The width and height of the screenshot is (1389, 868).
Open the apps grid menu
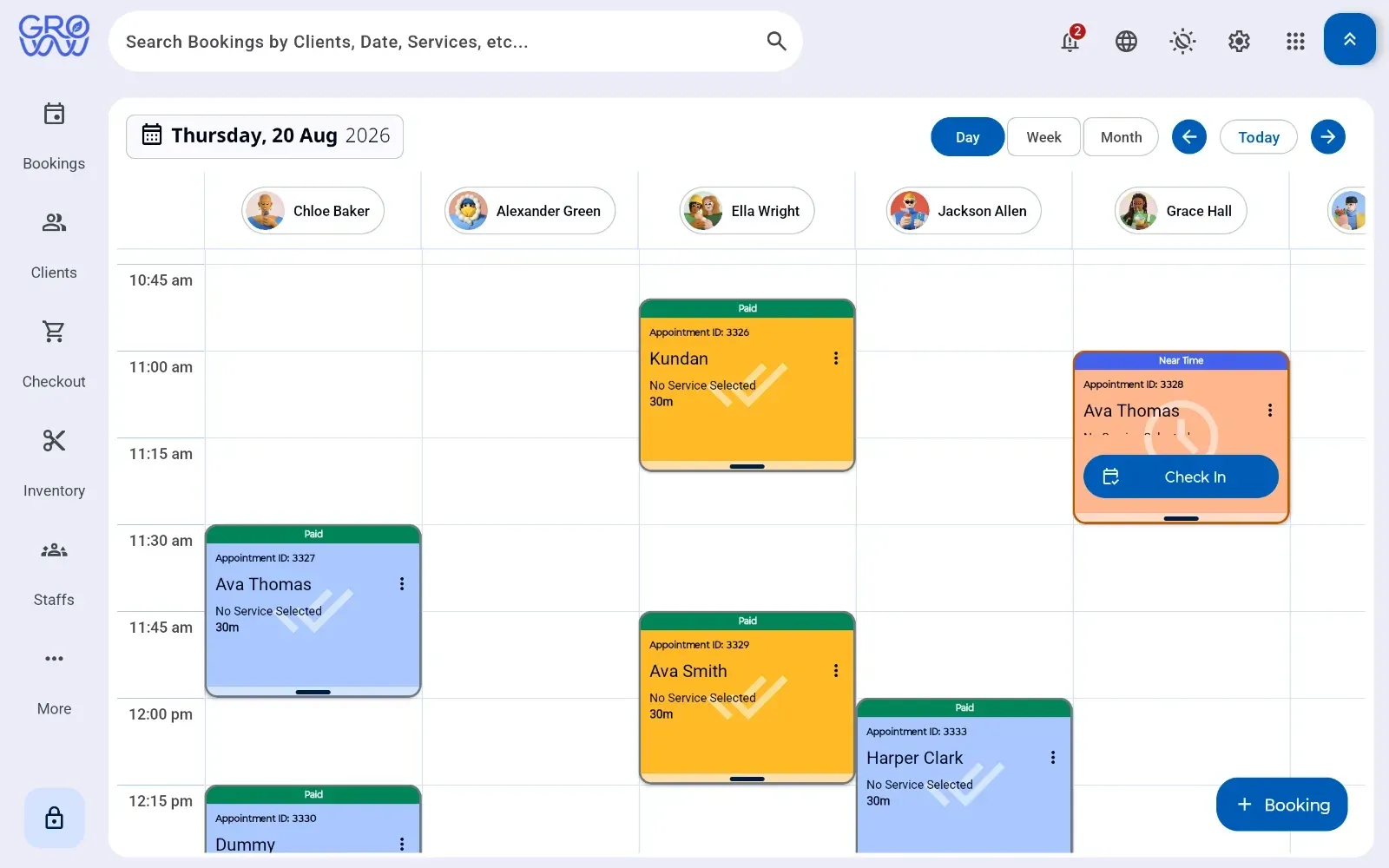pyautogui.click(x=1295, y=41)
